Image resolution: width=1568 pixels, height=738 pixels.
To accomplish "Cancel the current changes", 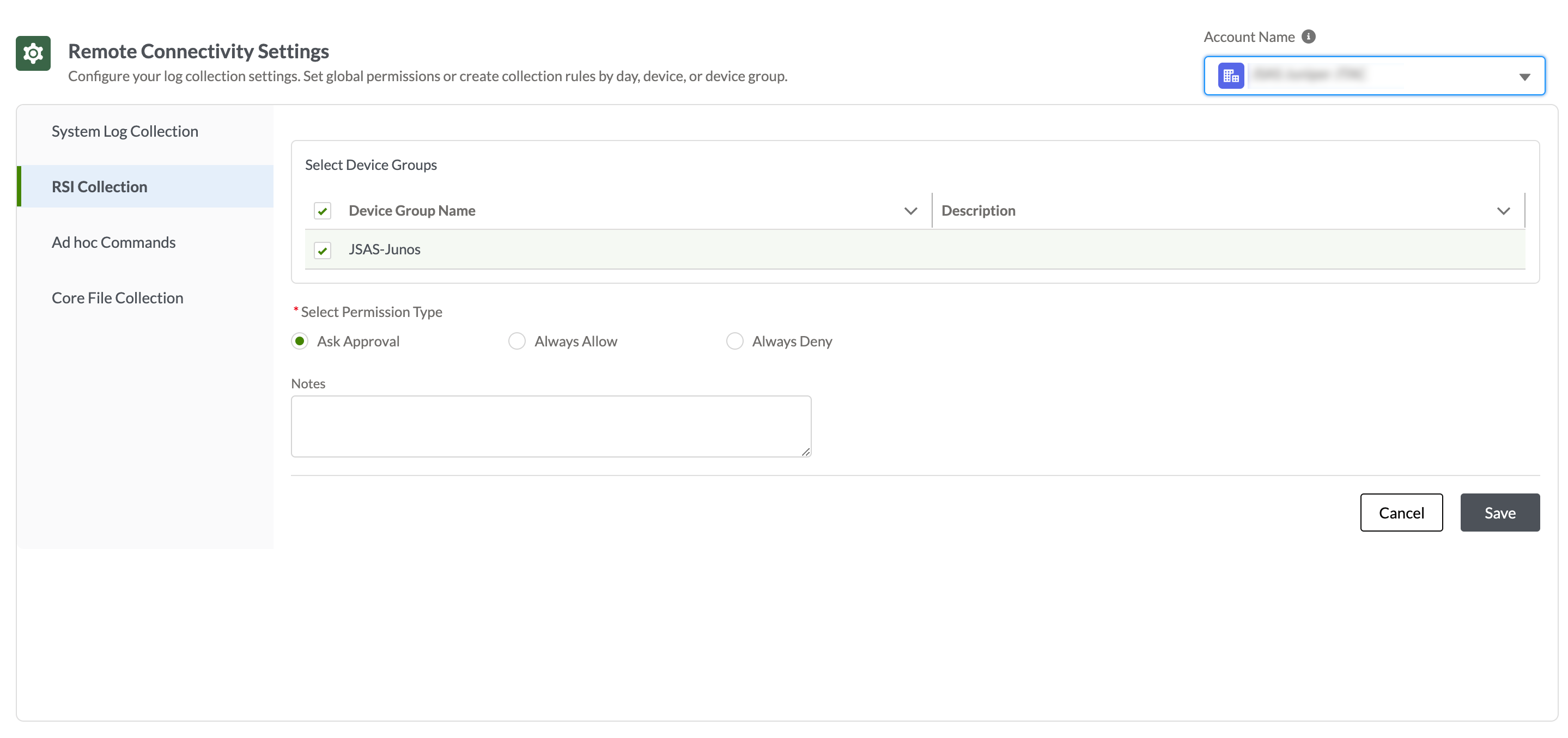I will point(1401,513).
